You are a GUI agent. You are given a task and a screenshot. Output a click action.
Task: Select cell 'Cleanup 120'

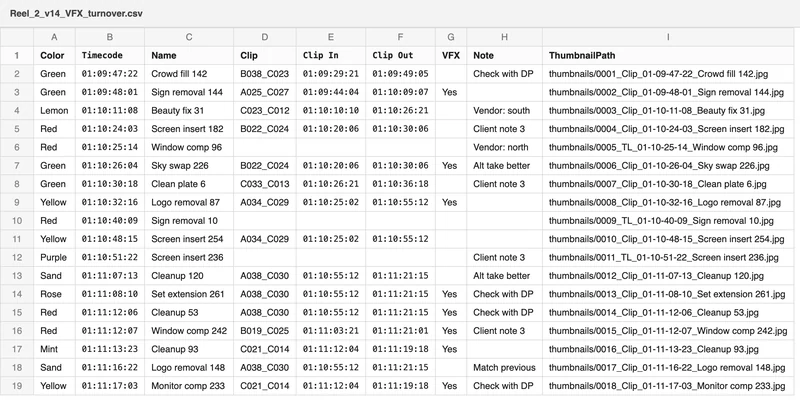189,276
